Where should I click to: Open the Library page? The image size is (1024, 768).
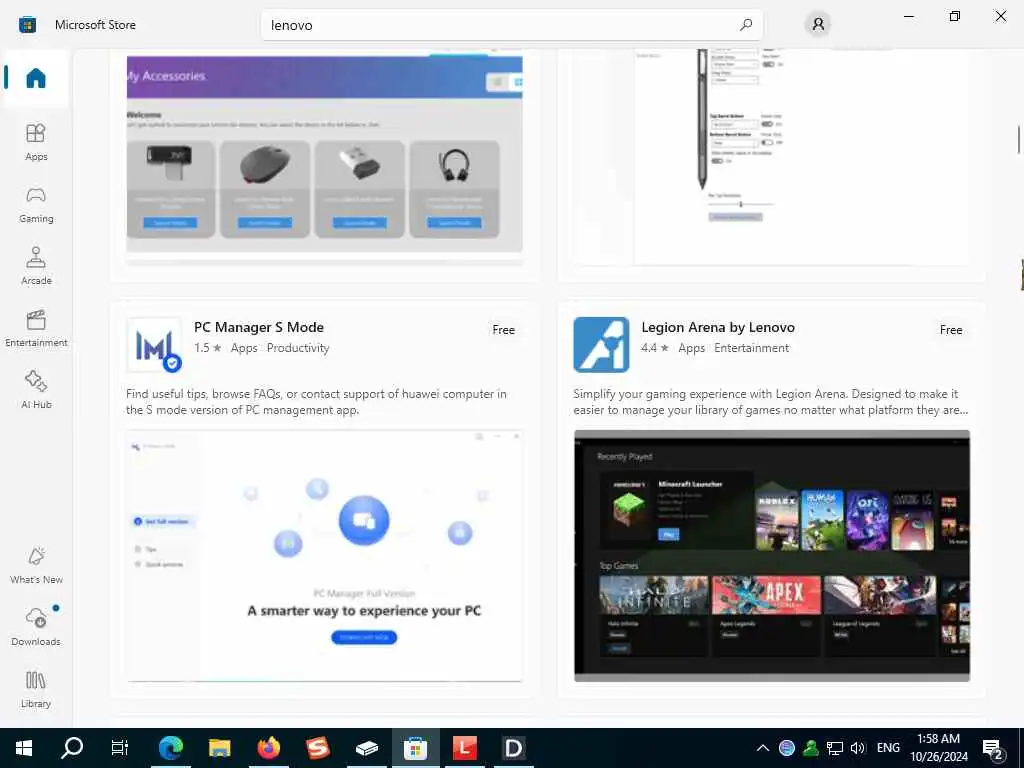36,689
